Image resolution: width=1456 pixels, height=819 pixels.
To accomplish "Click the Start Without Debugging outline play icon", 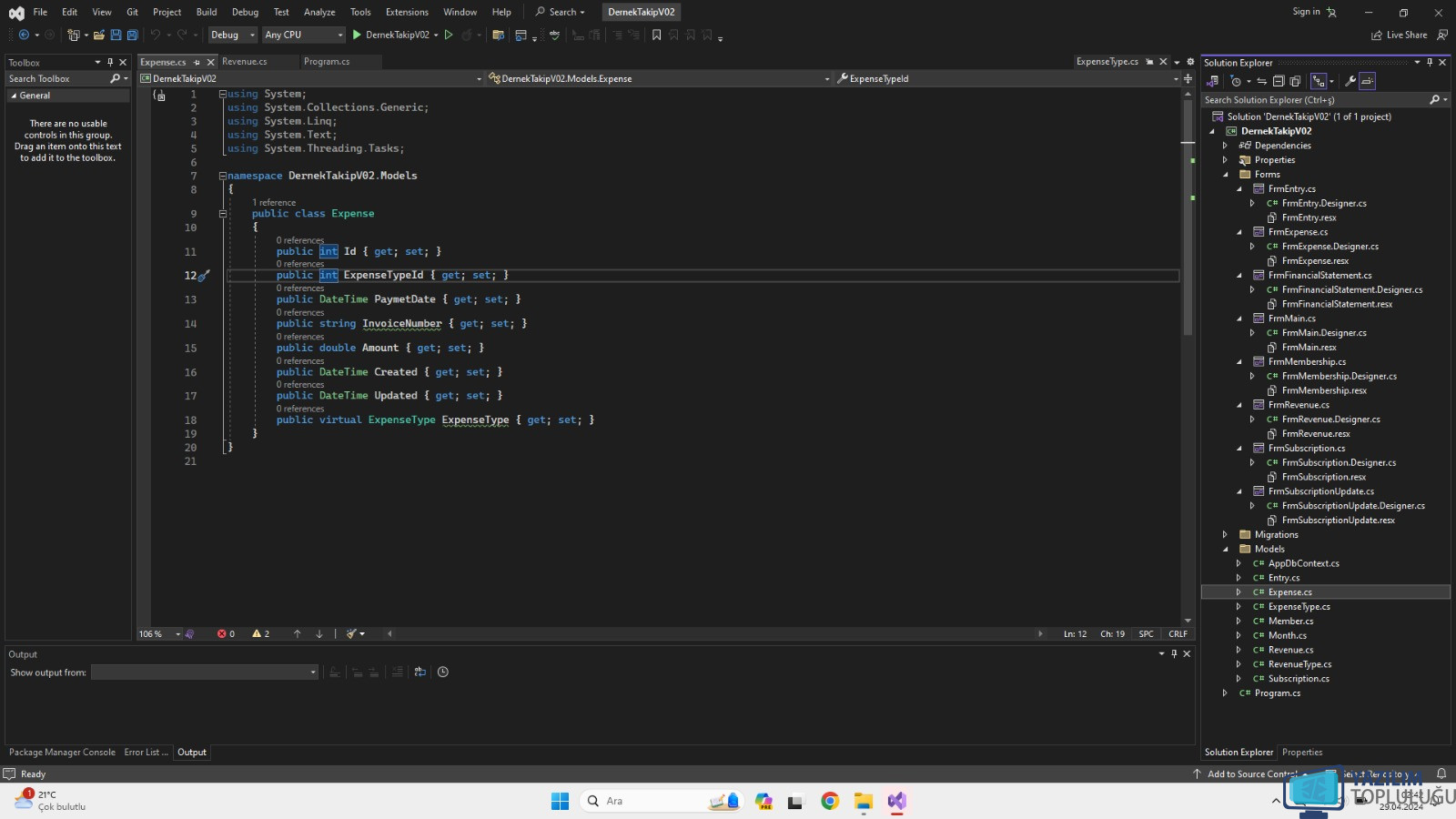I will coord(449,35).
